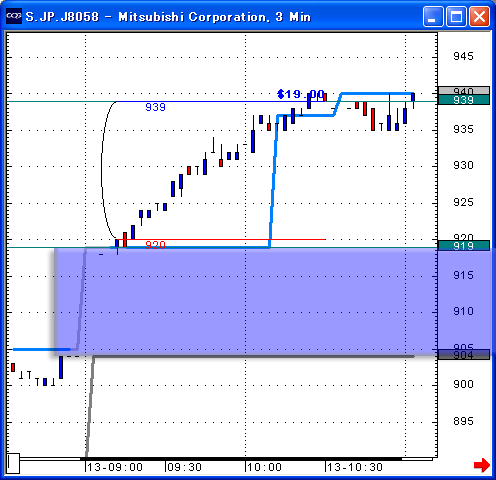Click the CQG logo icon in title bar
496x480 pixels.
14,16
